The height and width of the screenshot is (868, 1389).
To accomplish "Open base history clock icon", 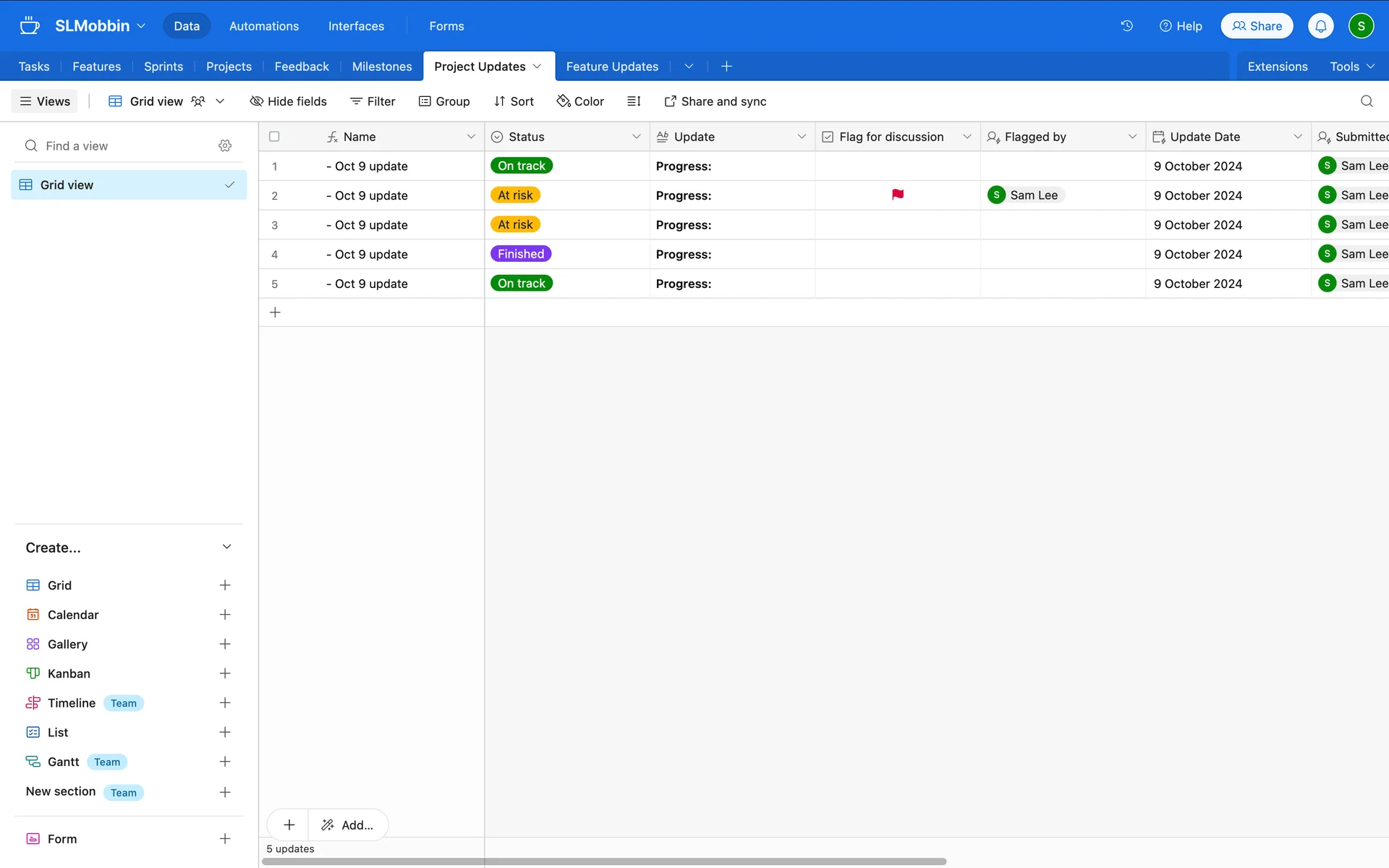I will point(1126,26).
